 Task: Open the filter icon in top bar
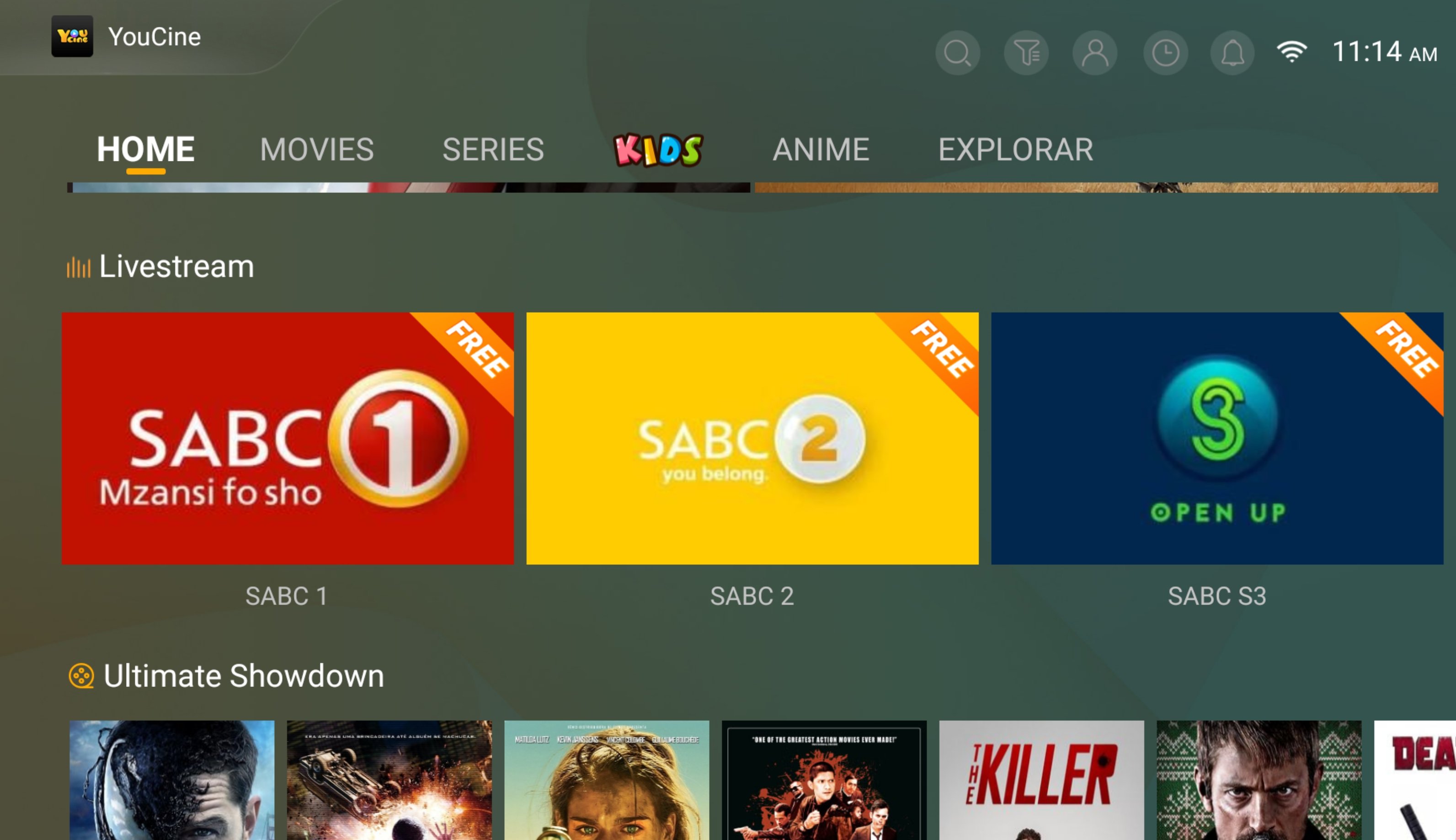[x=1026, y=53]
